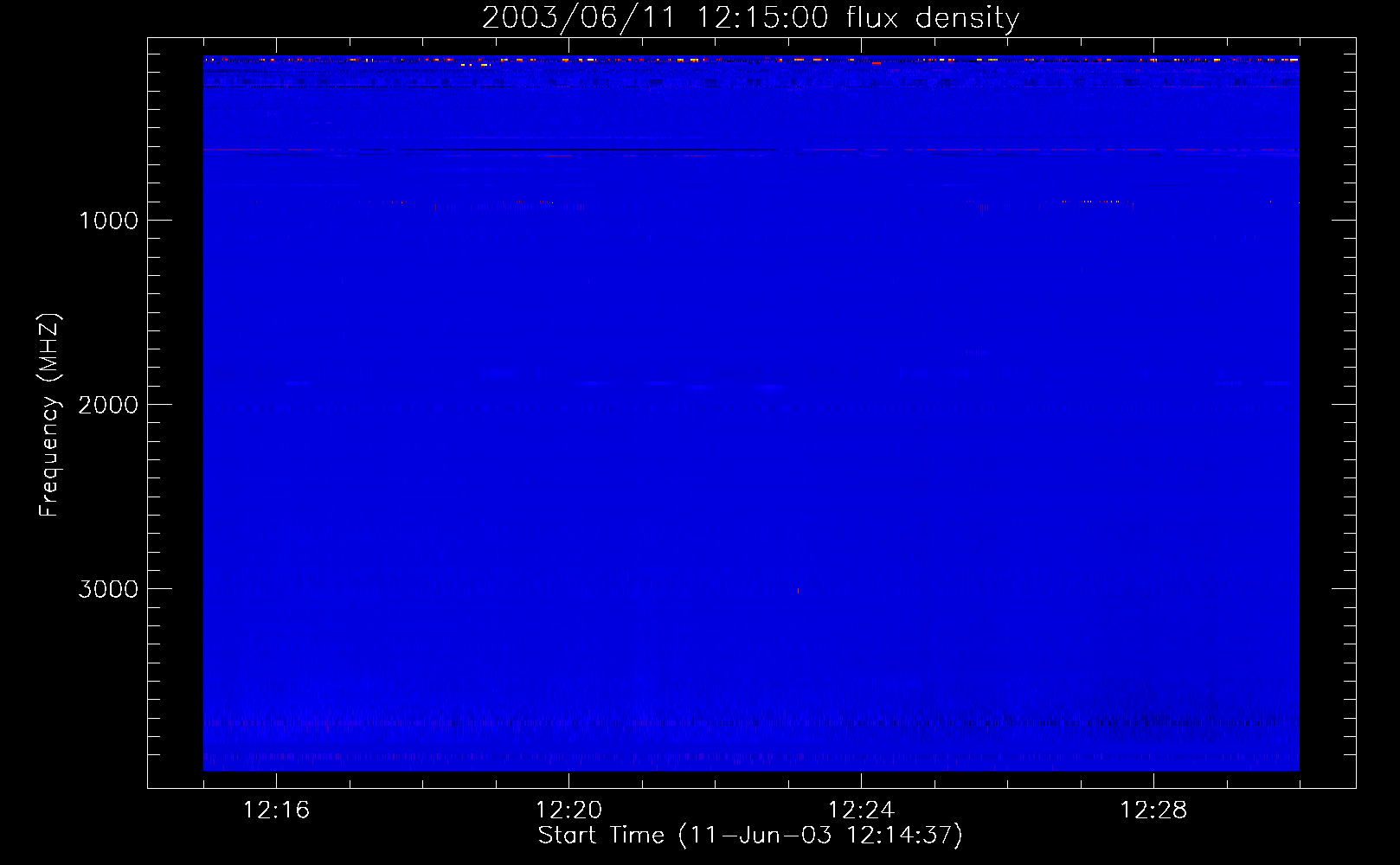Click the plot title "2003/06/11 12:15:00 flux density"
1400x865 pixels.
[x=750, y=18]
